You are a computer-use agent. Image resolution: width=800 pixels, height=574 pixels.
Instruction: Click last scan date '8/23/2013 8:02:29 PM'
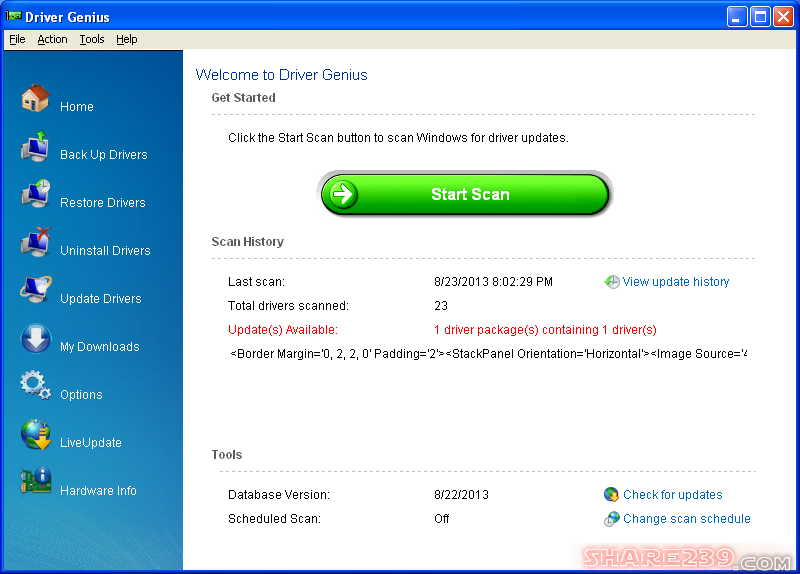pyautogui.click(x=493, y=282)
